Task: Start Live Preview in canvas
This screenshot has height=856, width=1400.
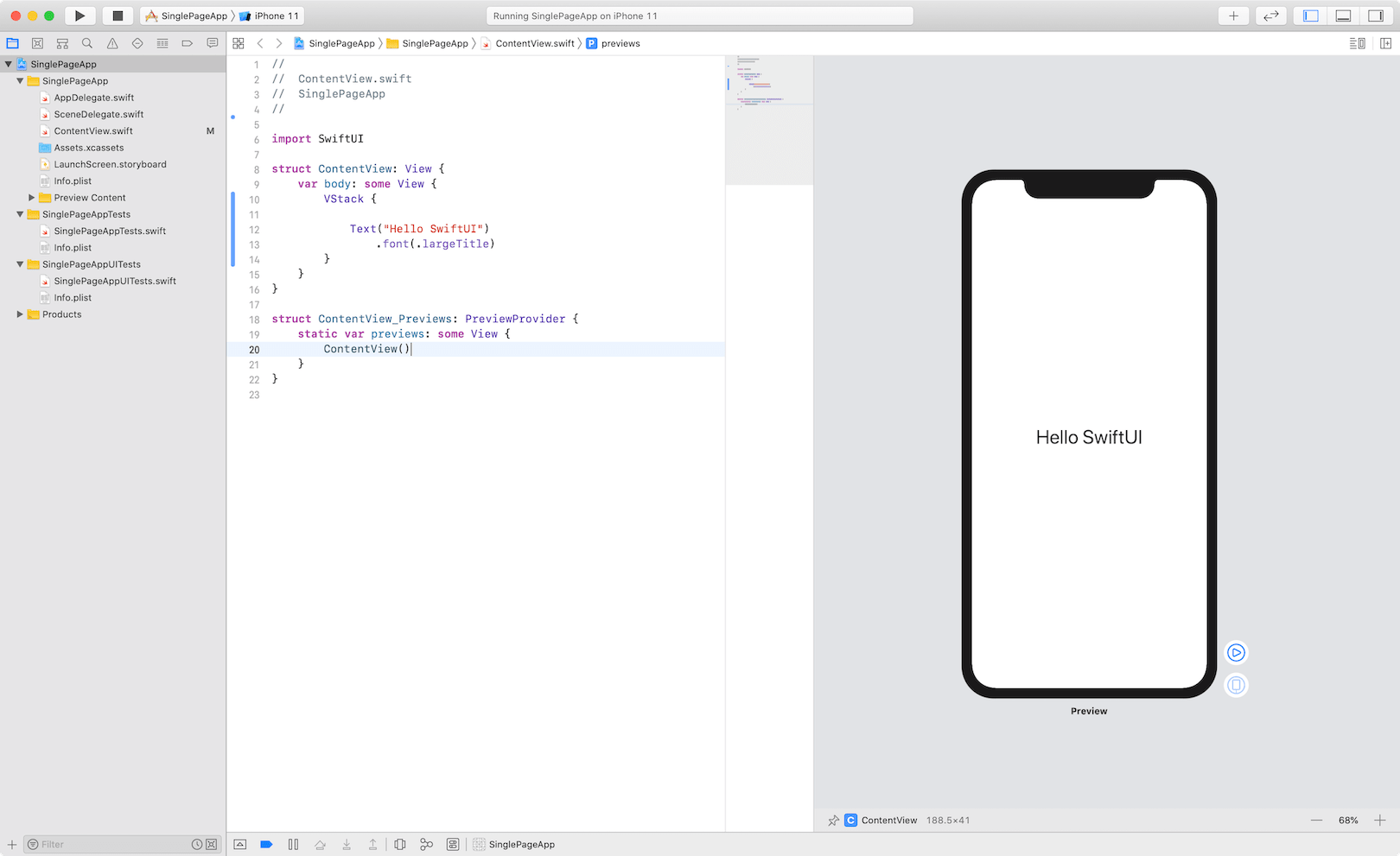Action: pyautogui.click(x=1237, y=653)
